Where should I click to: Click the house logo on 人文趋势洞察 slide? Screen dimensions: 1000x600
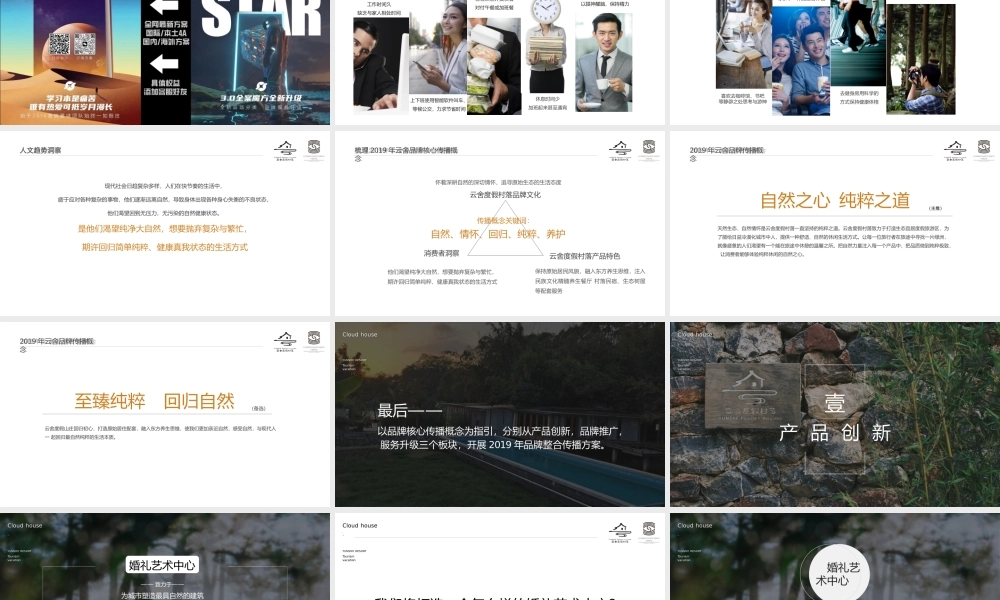click(x=285, y=149)
